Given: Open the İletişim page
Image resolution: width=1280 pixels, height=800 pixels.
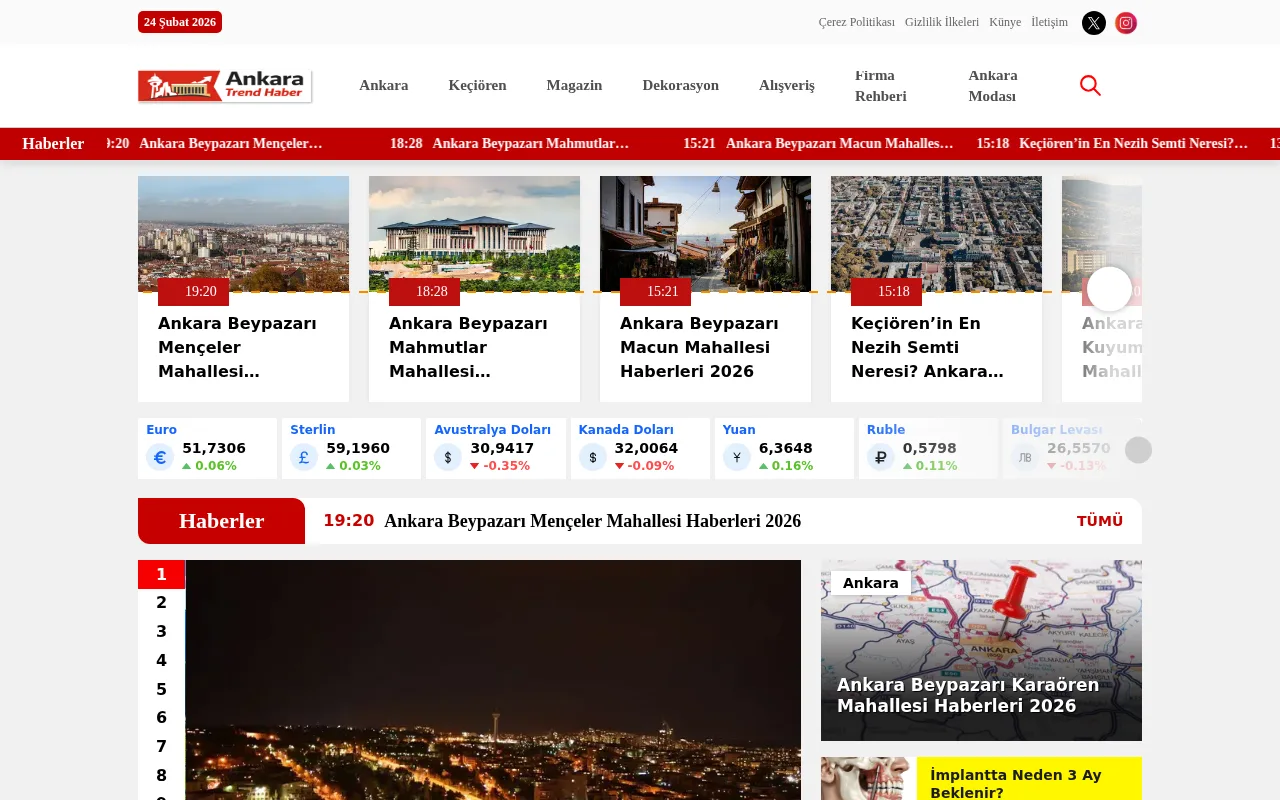Looking at the screenshot, I should pos(1049,22).
